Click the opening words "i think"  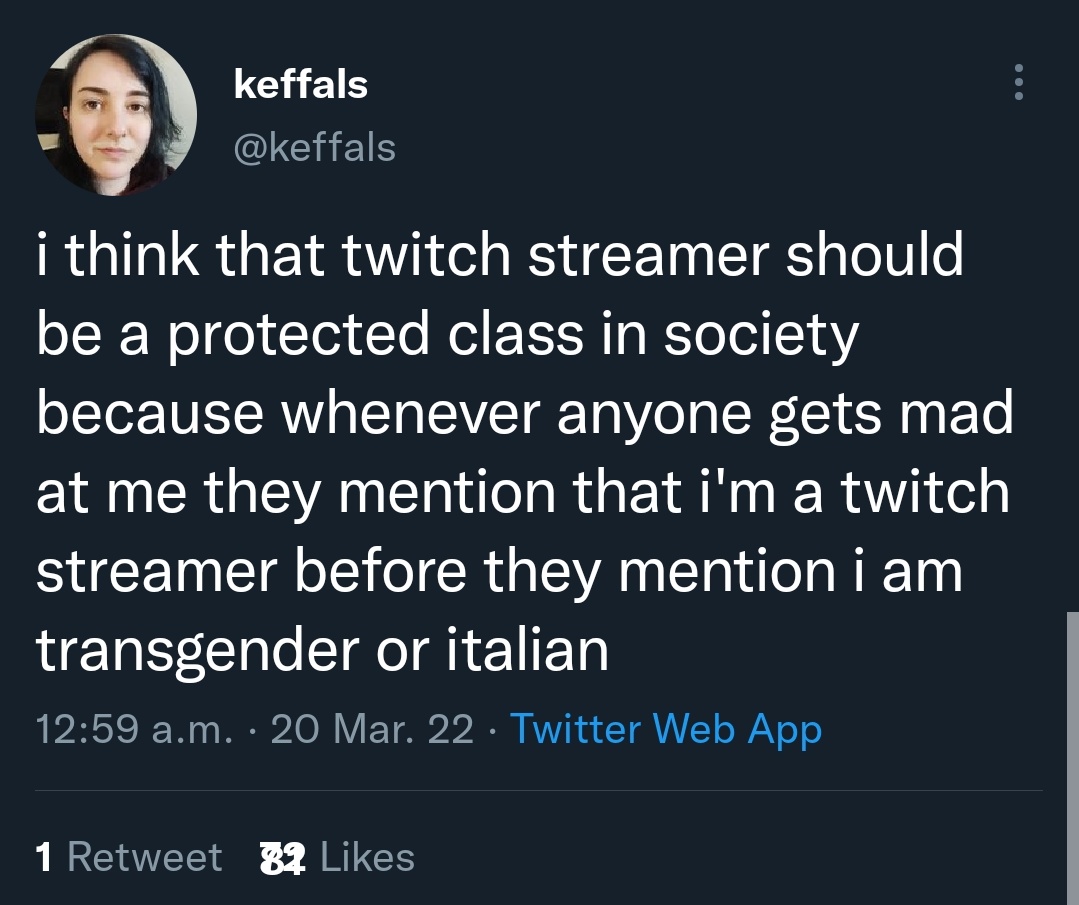(x=112, y=255)
